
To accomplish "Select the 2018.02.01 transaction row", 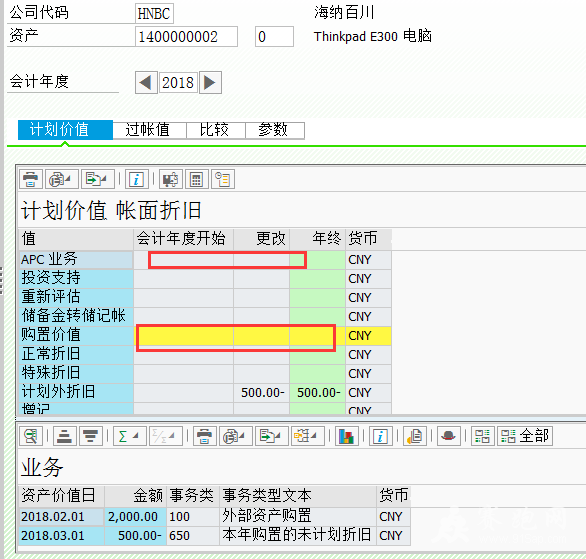I will point(215,517).
